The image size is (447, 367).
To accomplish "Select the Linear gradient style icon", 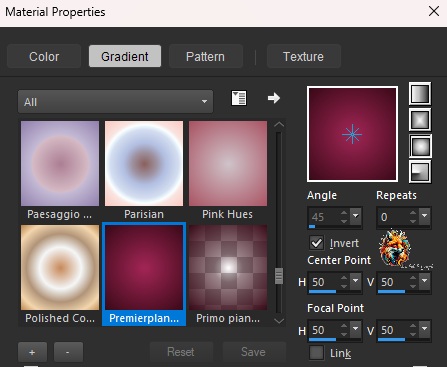I will 420,94.
